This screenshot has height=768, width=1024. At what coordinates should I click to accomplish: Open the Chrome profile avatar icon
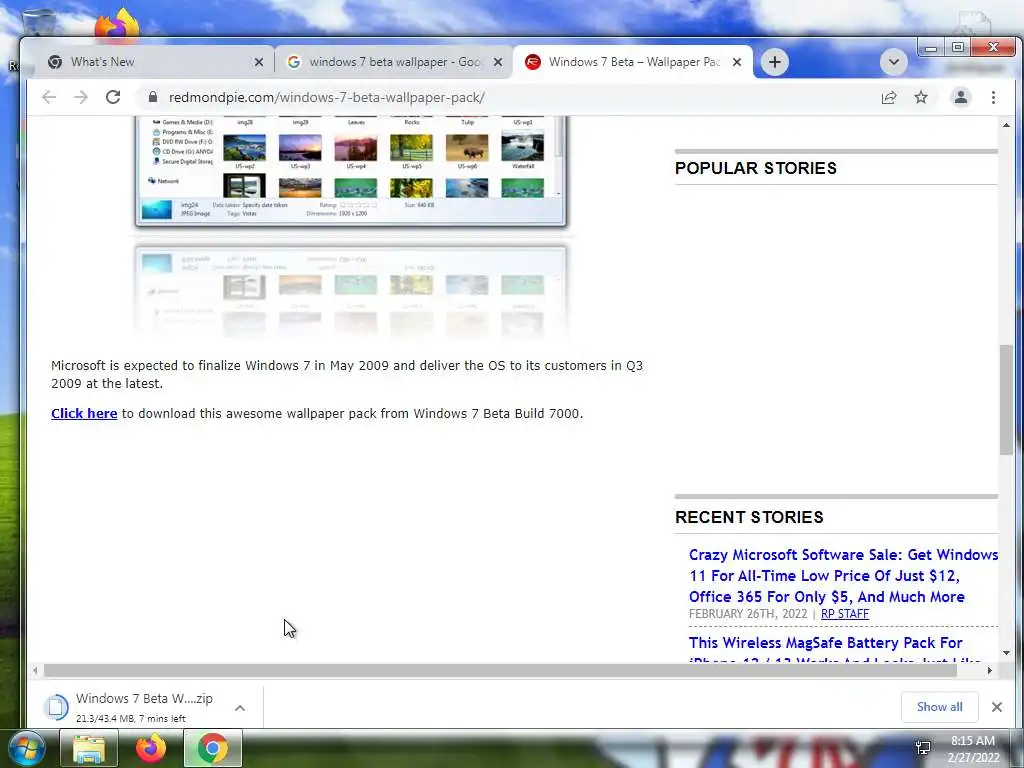pos(961,97)
